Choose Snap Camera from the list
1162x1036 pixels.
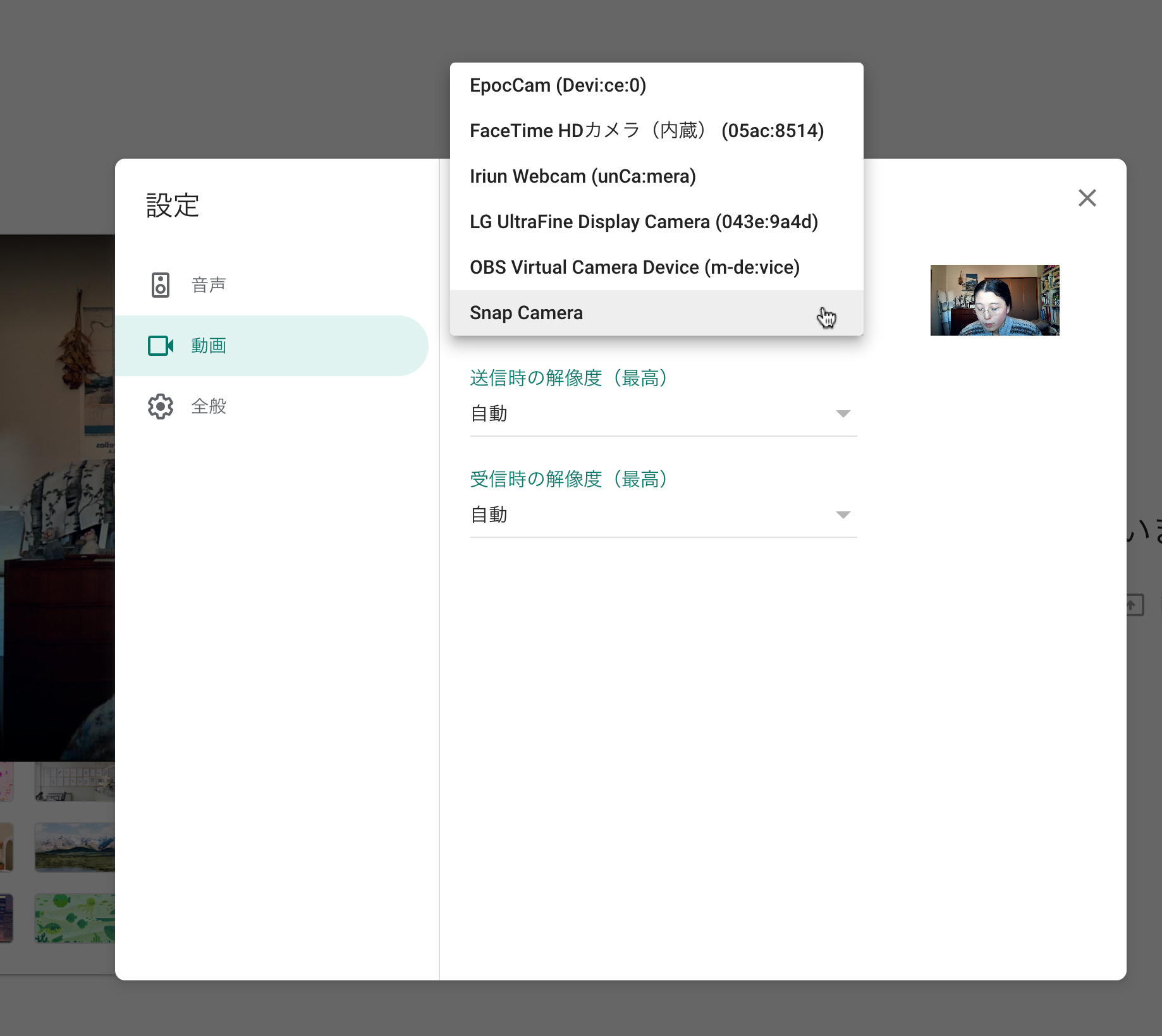[x=656, y=313]
